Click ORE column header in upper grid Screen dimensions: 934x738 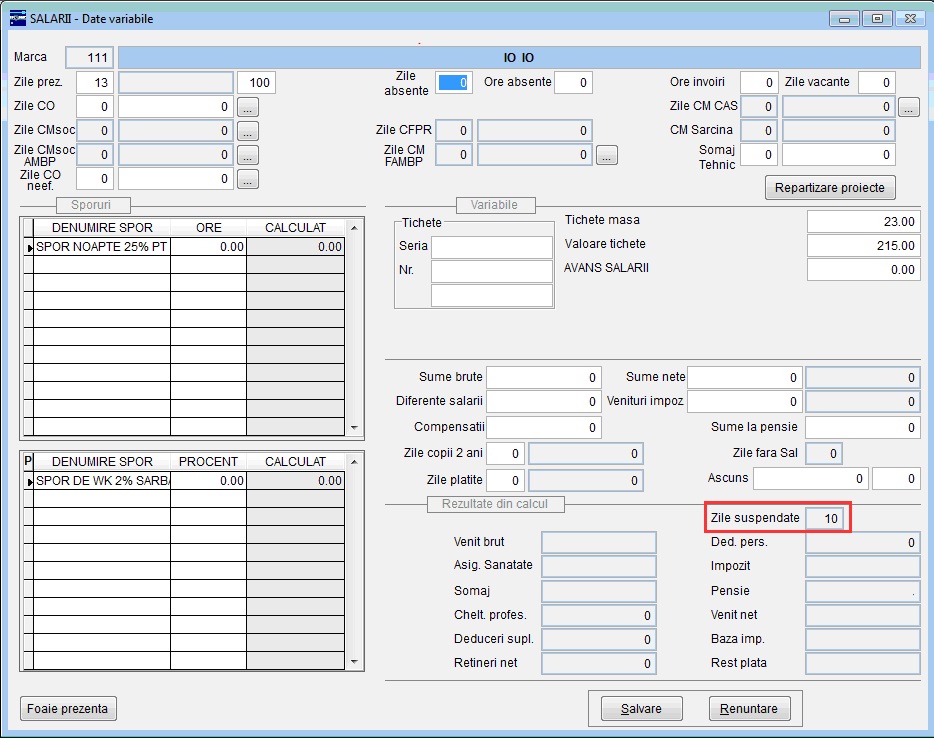pyautogui.click(x=208, y=228)
